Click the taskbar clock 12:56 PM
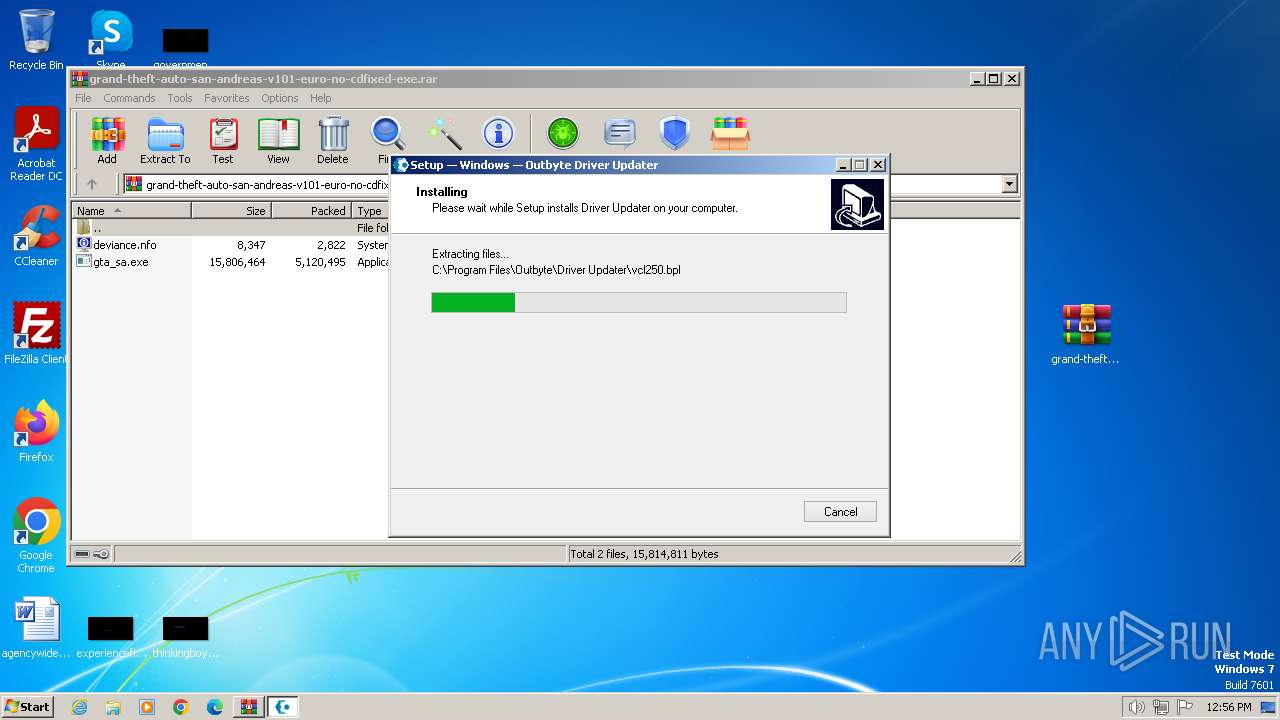This screenshot has width=1280, height=720. 1229,707
